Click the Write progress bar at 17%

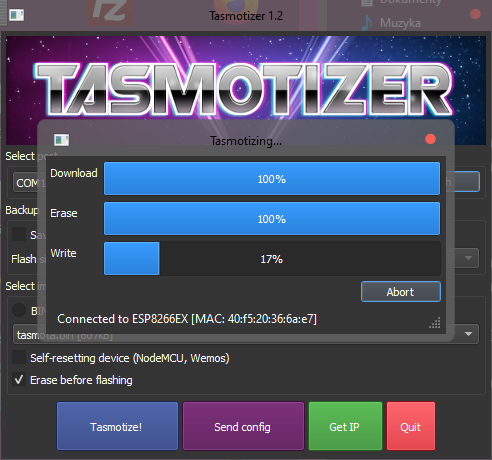coord(272,259)
